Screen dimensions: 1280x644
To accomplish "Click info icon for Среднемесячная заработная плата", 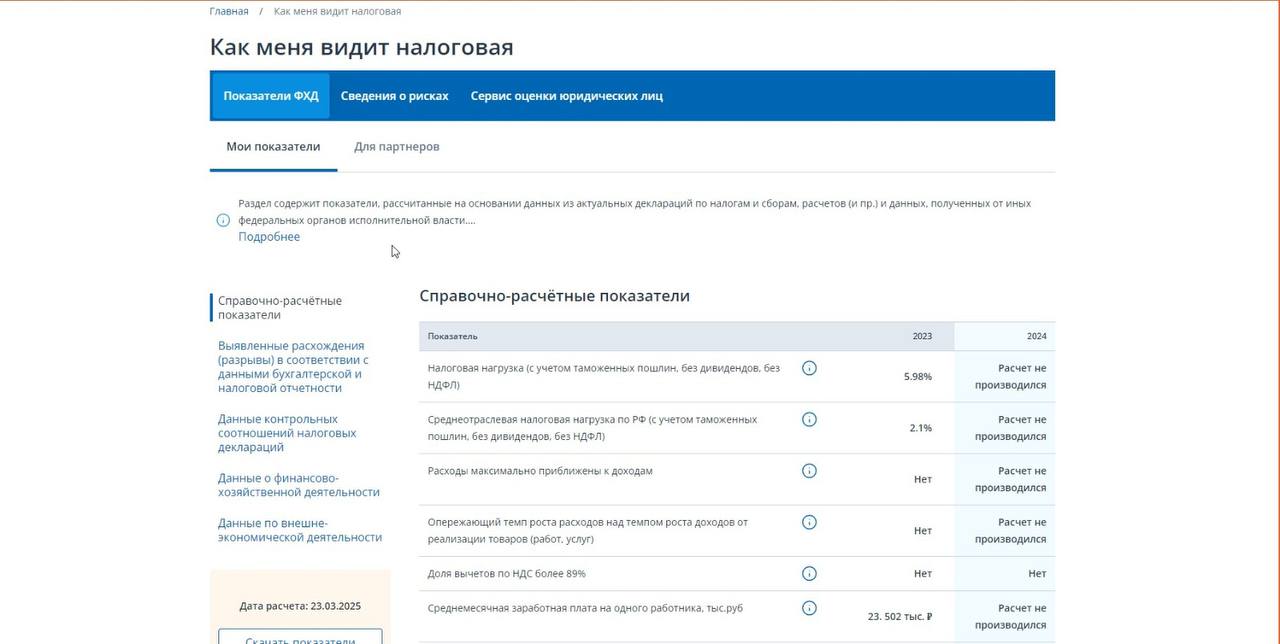I will click(809, 608).
